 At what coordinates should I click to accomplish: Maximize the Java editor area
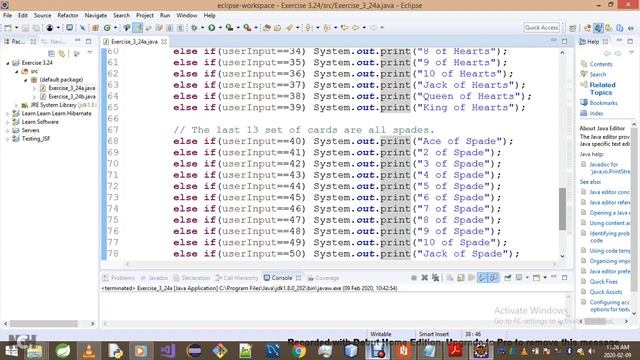point(564,41)
